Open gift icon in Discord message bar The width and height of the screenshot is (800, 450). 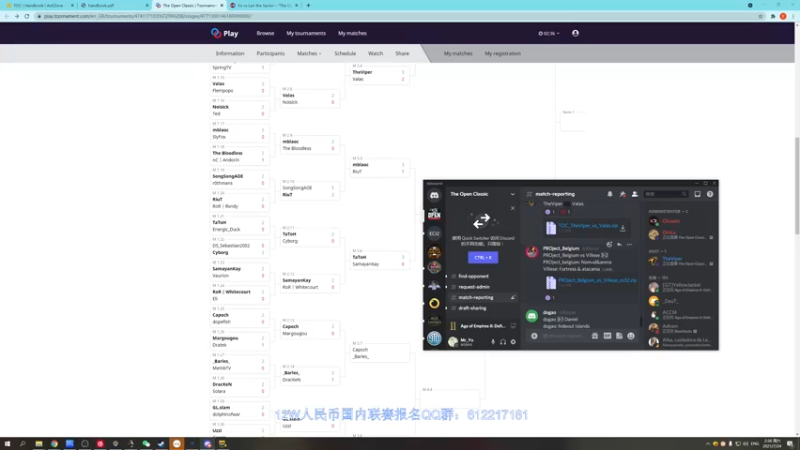pos(595,336)
